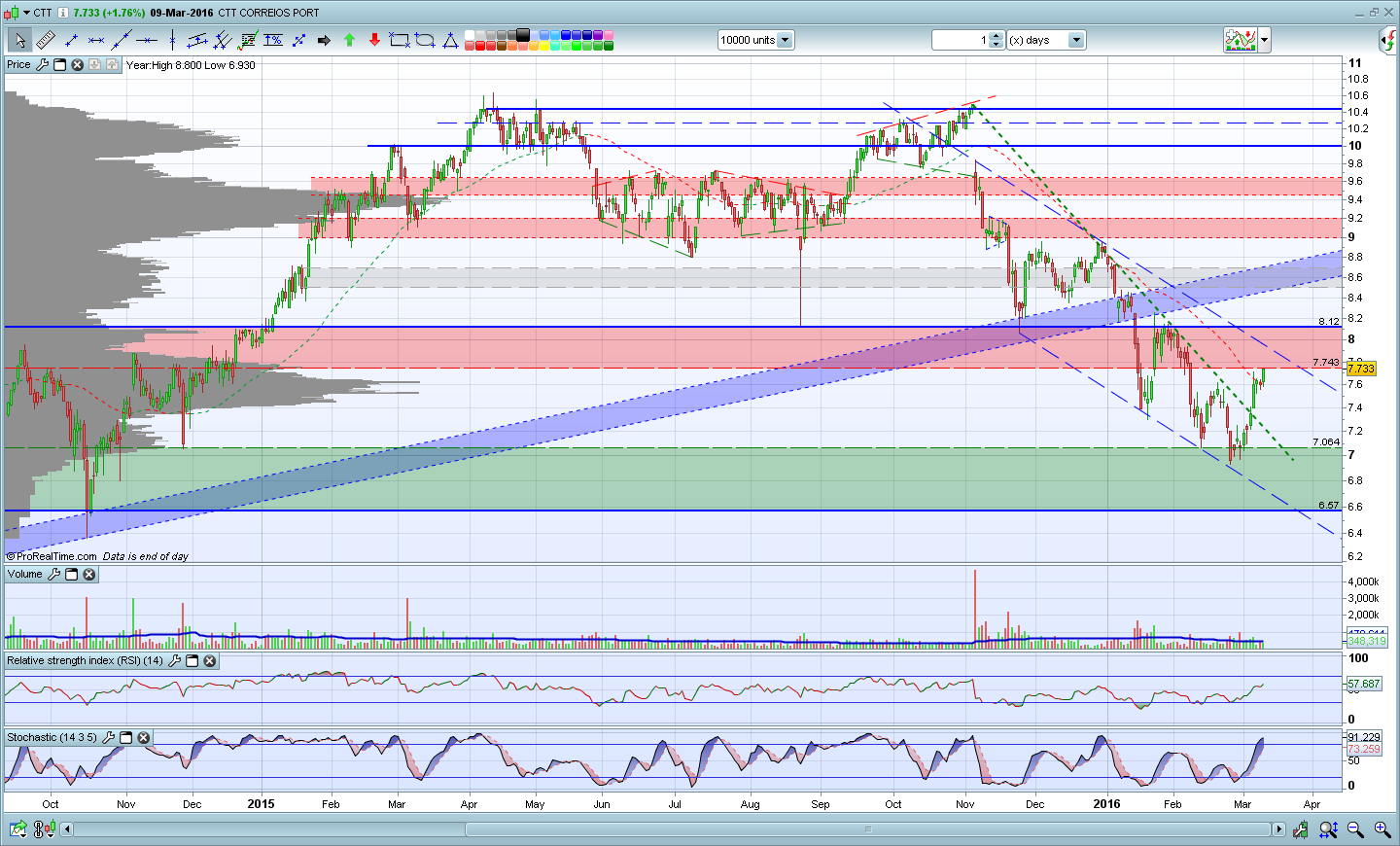The image size is (1400, 846).
Task: Open the (x) days timeframe dropdown
Action: [x=1075, y=40]
